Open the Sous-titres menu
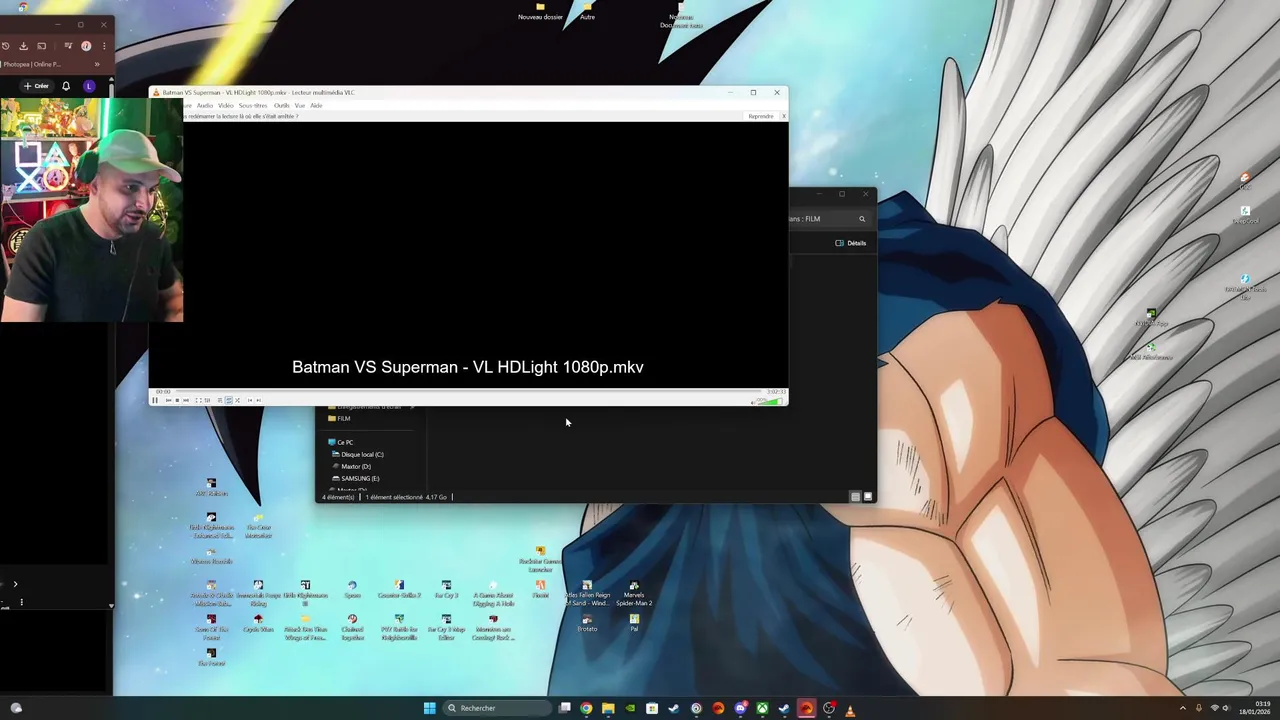The image size is (1280, 720). tap(253, 105)
